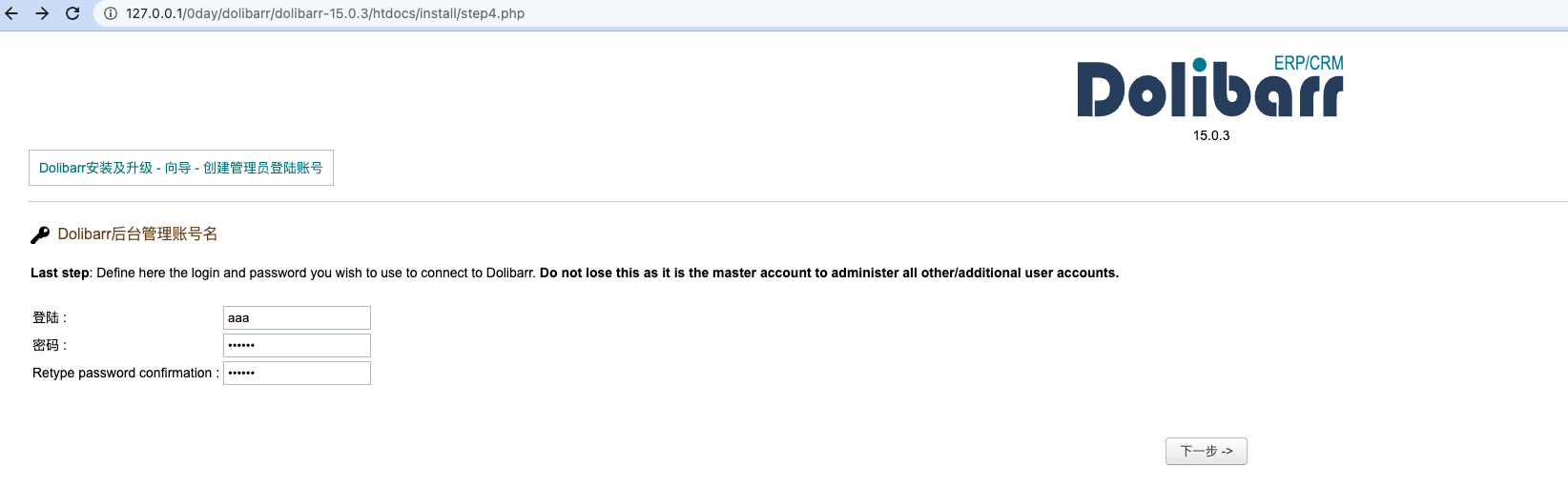Go forward with the browser forward arrow
1568x487 pixels.
(42, 13)
